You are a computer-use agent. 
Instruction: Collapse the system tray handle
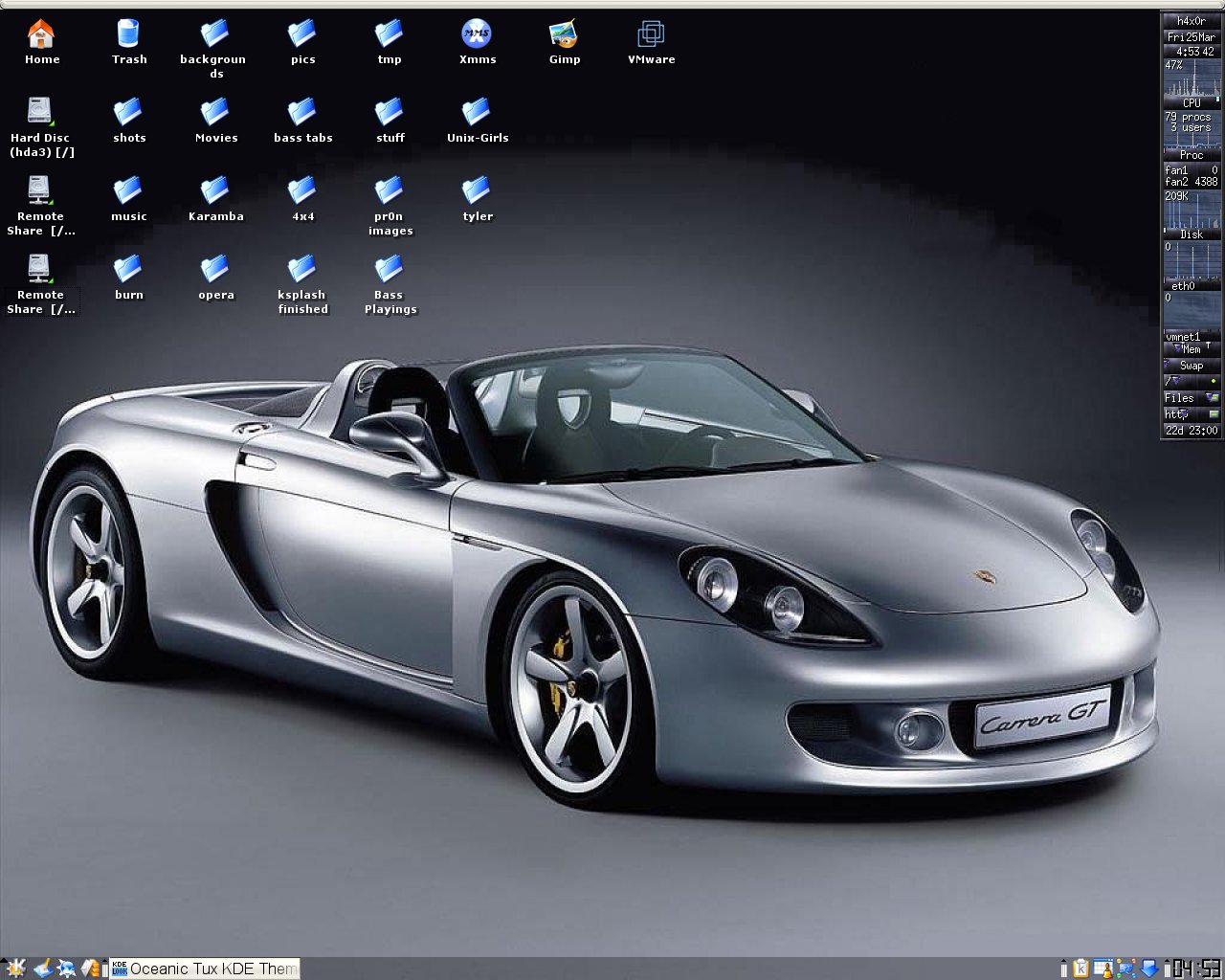pos(1063,969)
